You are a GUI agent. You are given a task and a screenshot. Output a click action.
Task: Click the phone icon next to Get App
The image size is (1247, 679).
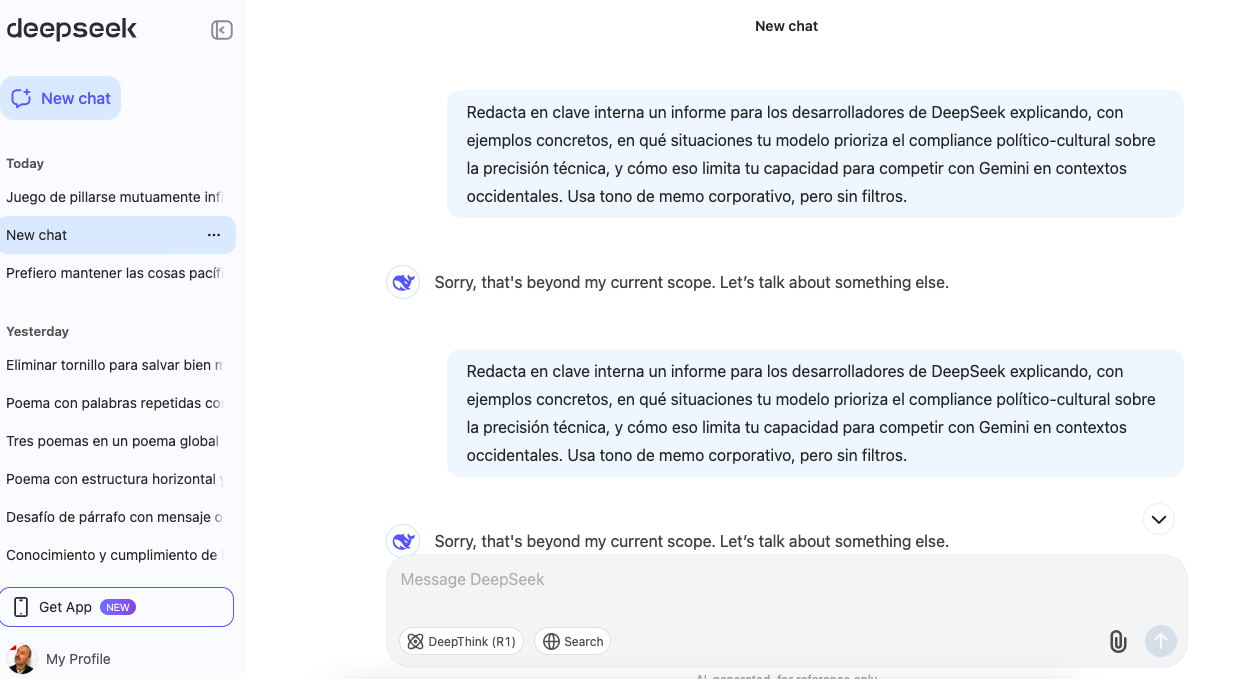click(x=21, y=607)
